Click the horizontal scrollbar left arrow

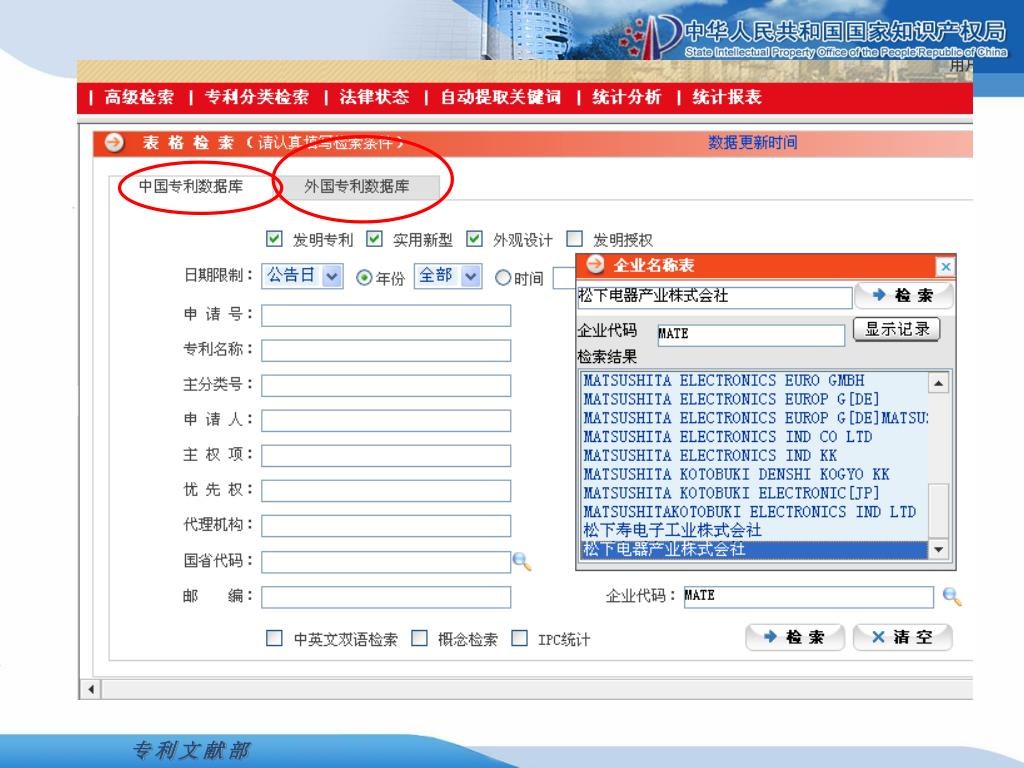click(x=91, y=689)
